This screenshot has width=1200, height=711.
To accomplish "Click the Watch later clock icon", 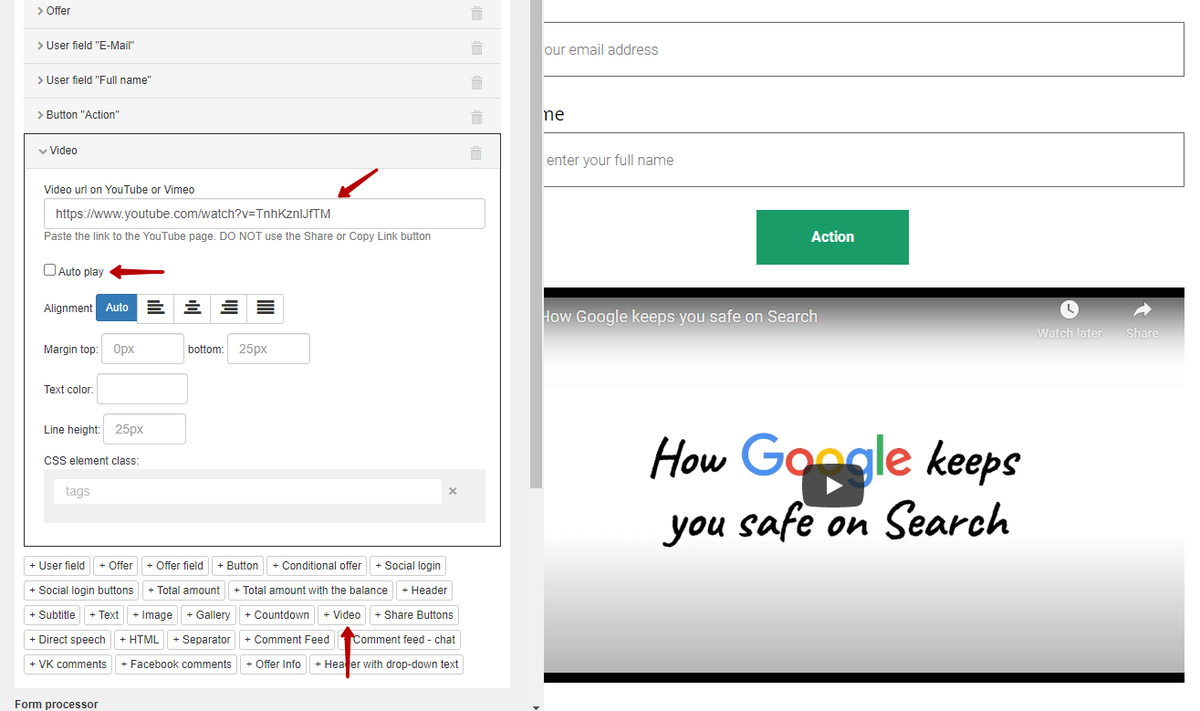I will click(x=1069, y=310).
